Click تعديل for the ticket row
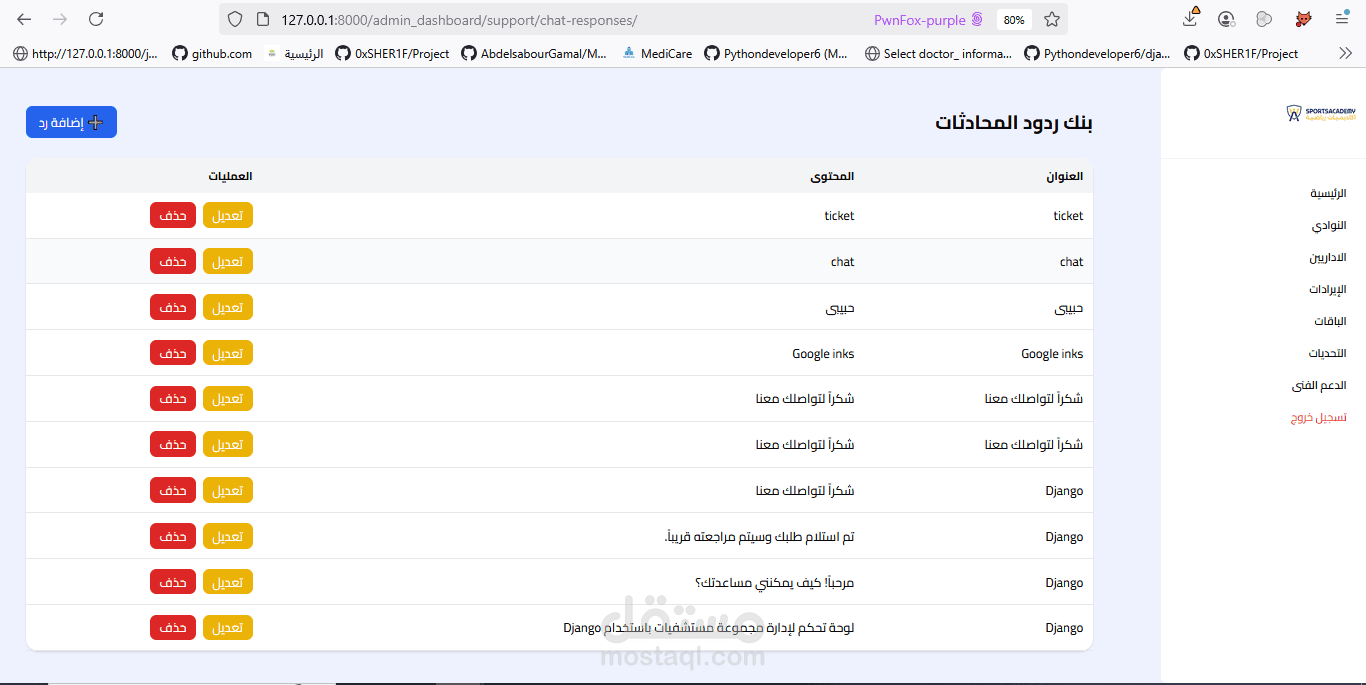The height and width of the screenshot is (685, 1366). pyautogui.click(x=228, y=215)
